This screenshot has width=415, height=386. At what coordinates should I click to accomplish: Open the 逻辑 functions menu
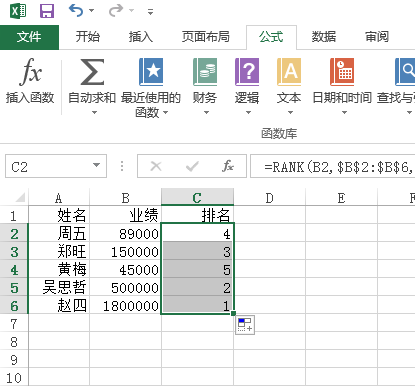point(247,86)
